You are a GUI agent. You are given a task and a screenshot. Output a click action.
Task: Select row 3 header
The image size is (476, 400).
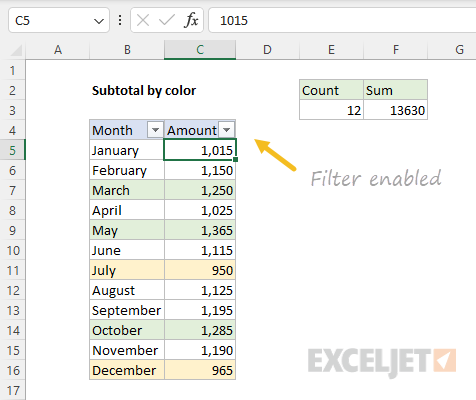click(13, 110)
